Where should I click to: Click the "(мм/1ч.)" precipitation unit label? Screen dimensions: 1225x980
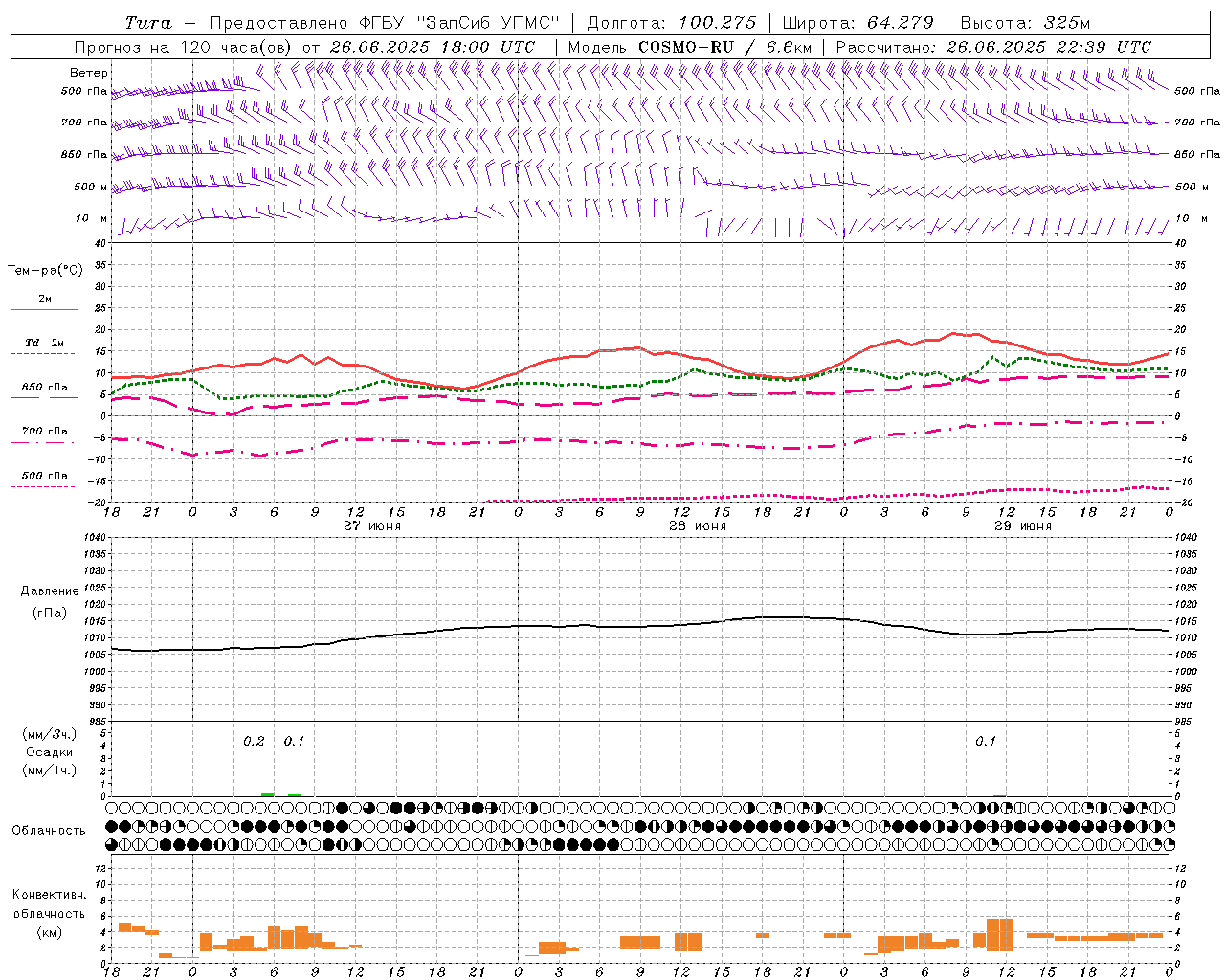click(49, 770)
